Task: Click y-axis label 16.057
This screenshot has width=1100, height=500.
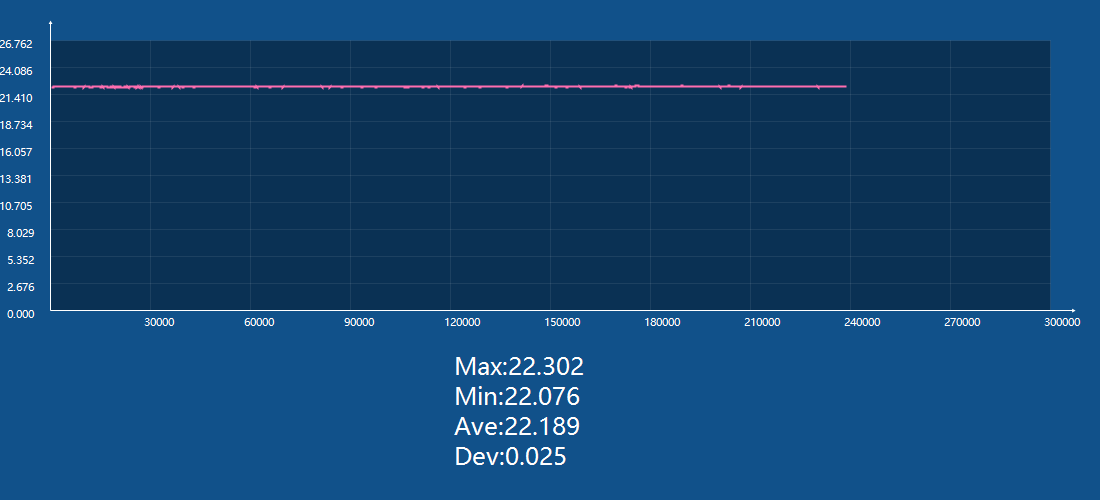Action: point(16,152)
